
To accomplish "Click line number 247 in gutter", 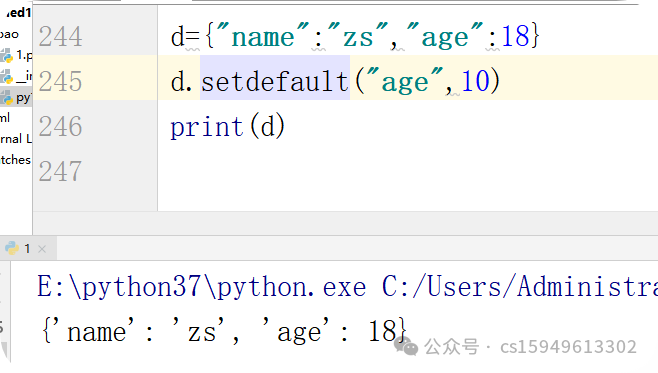I will point(60,171).
